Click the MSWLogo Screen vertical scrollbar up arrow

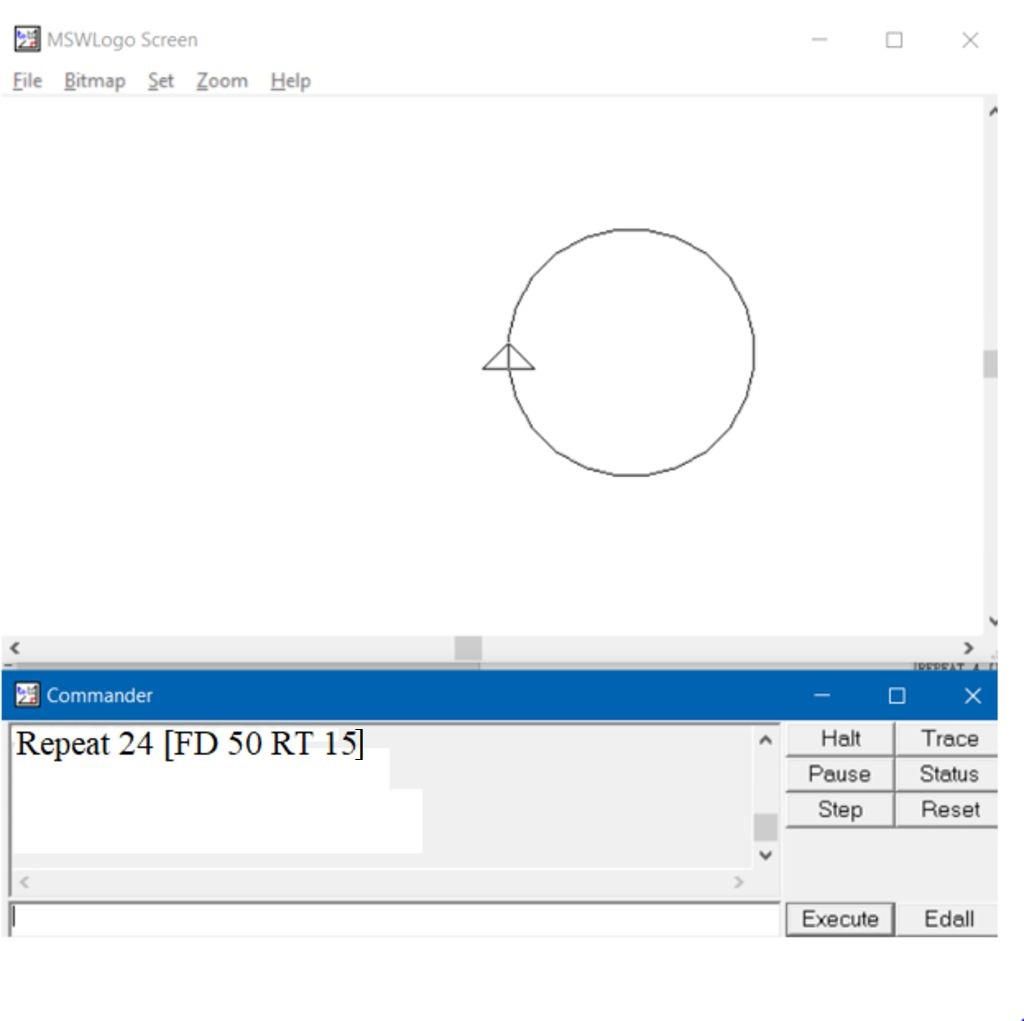pyautogui.click(x=992, y=112)
